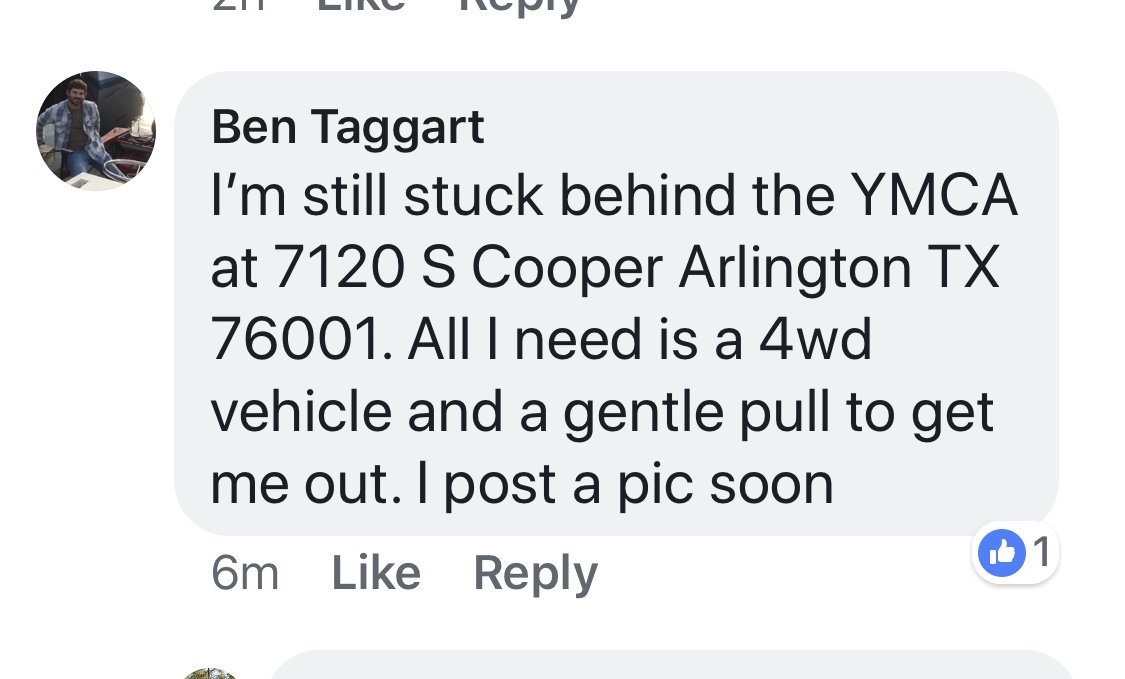Click the cut-off Reply button at top
This screenshot has width=1125, height=679.
tap(519, 7)
